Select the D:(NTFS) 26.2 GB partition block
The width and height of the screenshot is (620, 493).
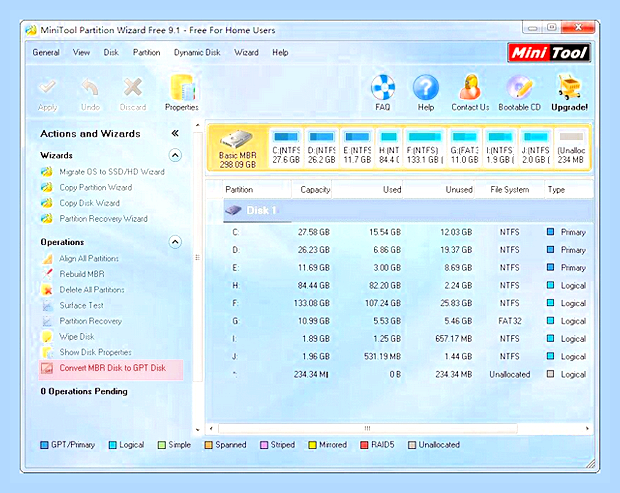click(x=321, y=148)
